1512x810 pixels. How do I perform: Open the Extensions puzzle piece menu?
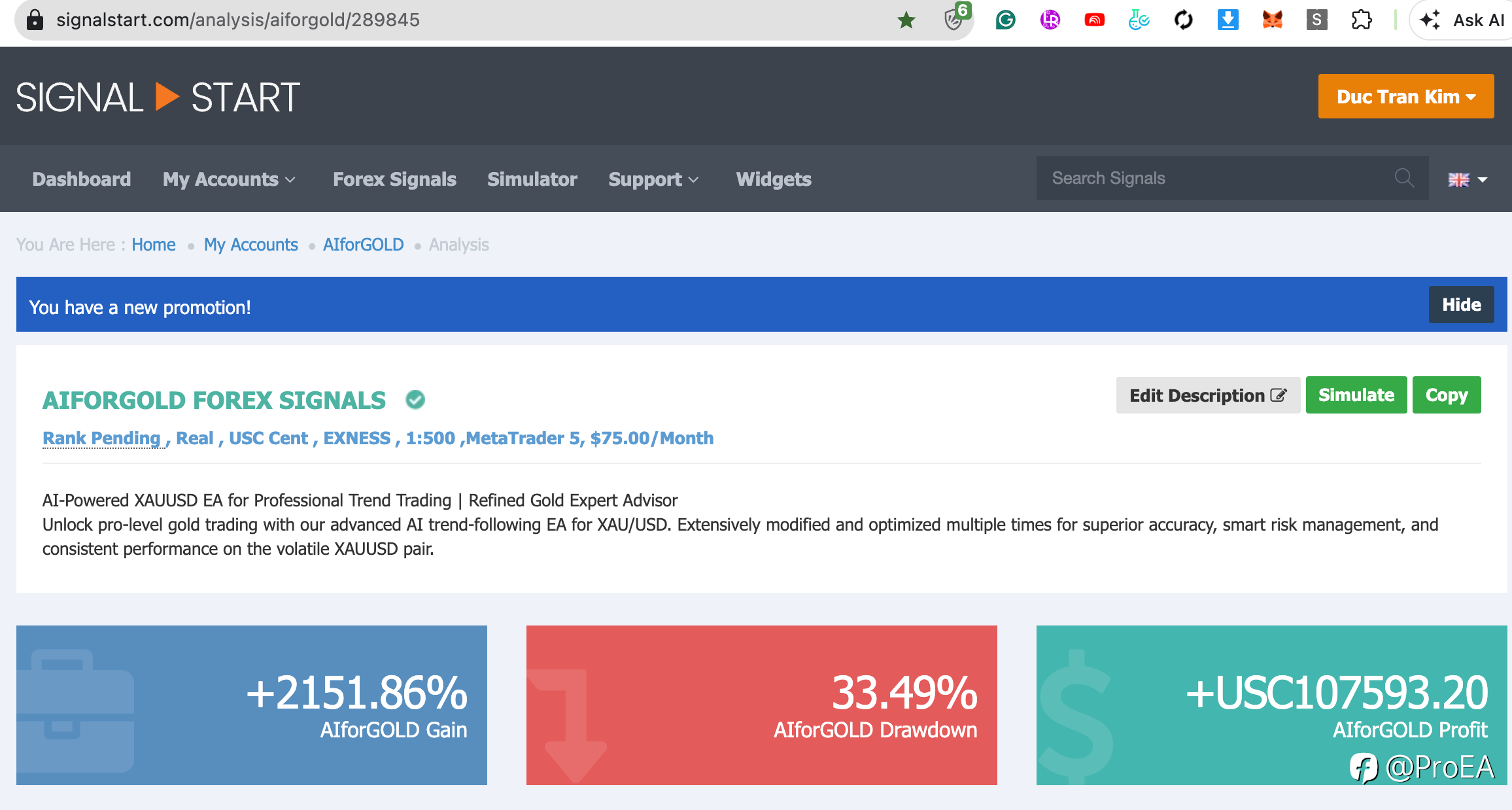[x=1361, y=20]
